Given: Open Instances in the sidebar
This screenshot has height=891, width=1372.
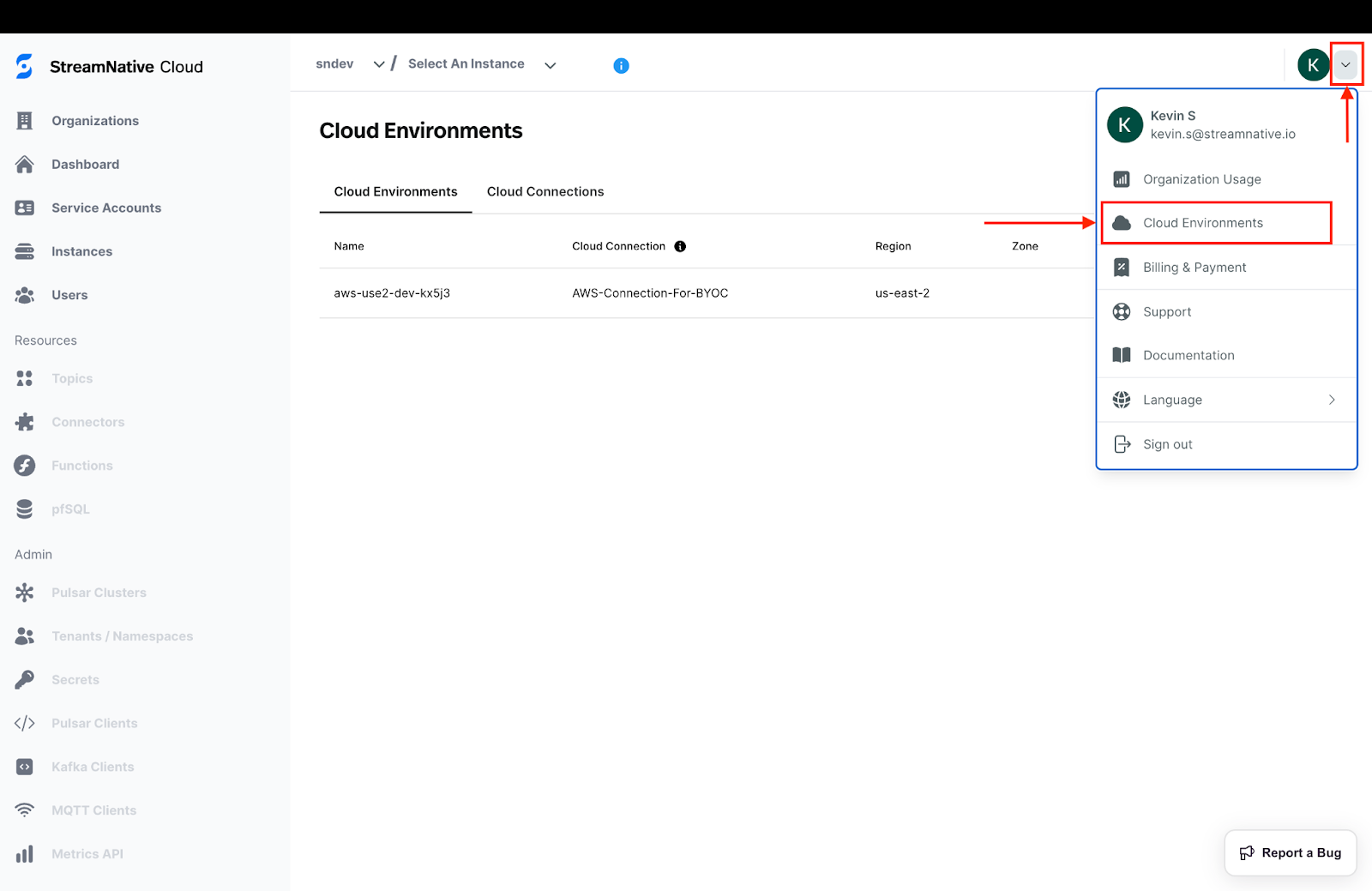Looking at the screenshot, I should point(81,251).
